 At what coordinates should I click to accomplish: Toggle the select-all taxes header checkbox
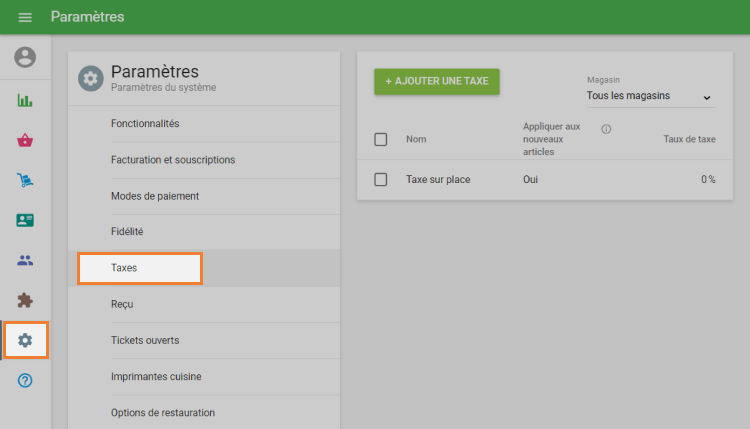point(380,139)
